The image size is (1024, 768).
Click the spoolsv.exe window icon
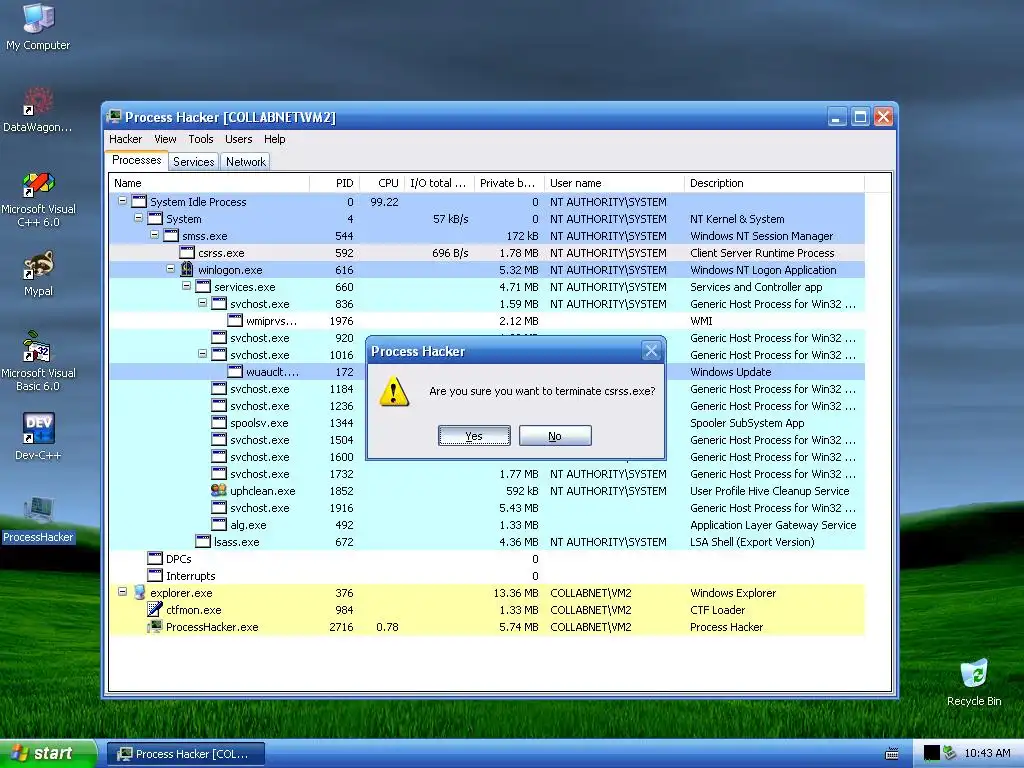(x=219, y=423)
